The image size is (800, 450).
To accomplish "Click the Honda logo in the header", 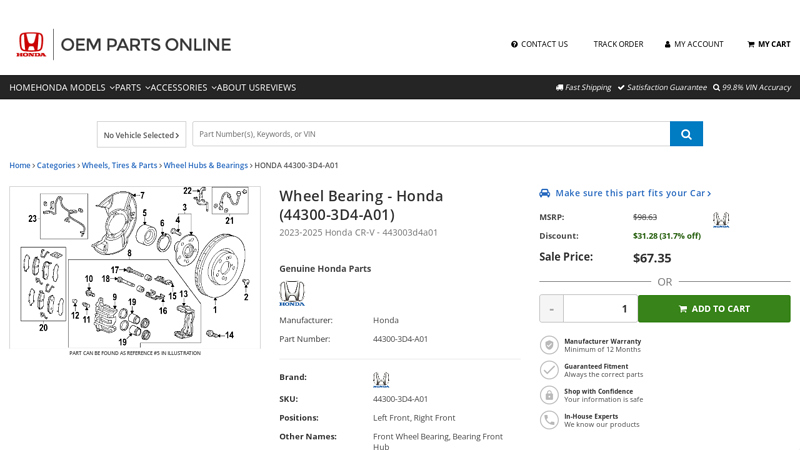I will pos(31,44).
